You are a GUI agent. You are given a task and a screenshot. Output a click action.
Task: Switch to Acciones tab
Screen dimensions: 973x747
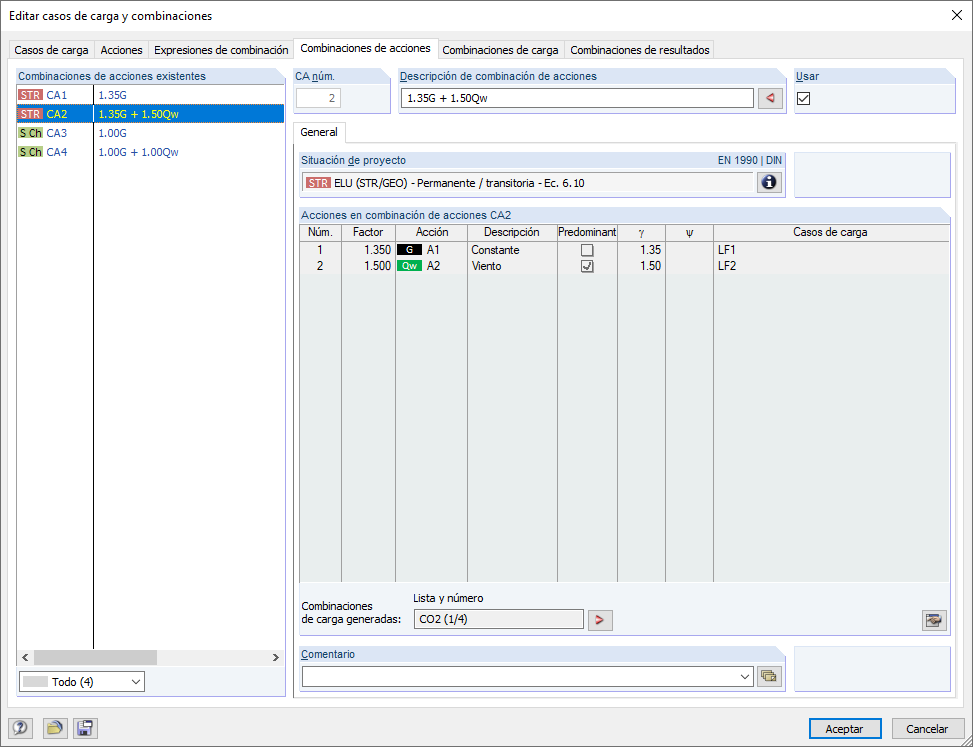point(122,50)
